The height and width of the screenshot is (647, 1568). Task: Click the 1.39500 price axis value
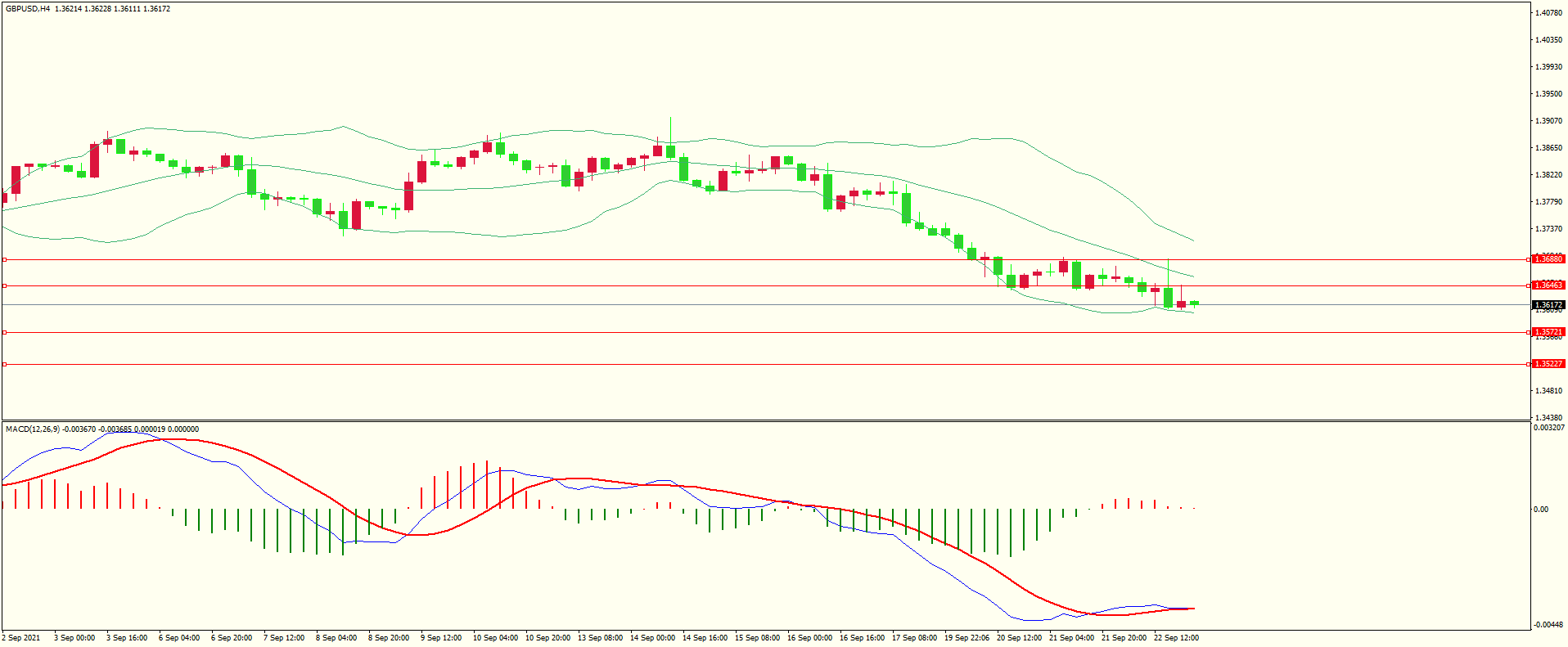pos(1549,94)
